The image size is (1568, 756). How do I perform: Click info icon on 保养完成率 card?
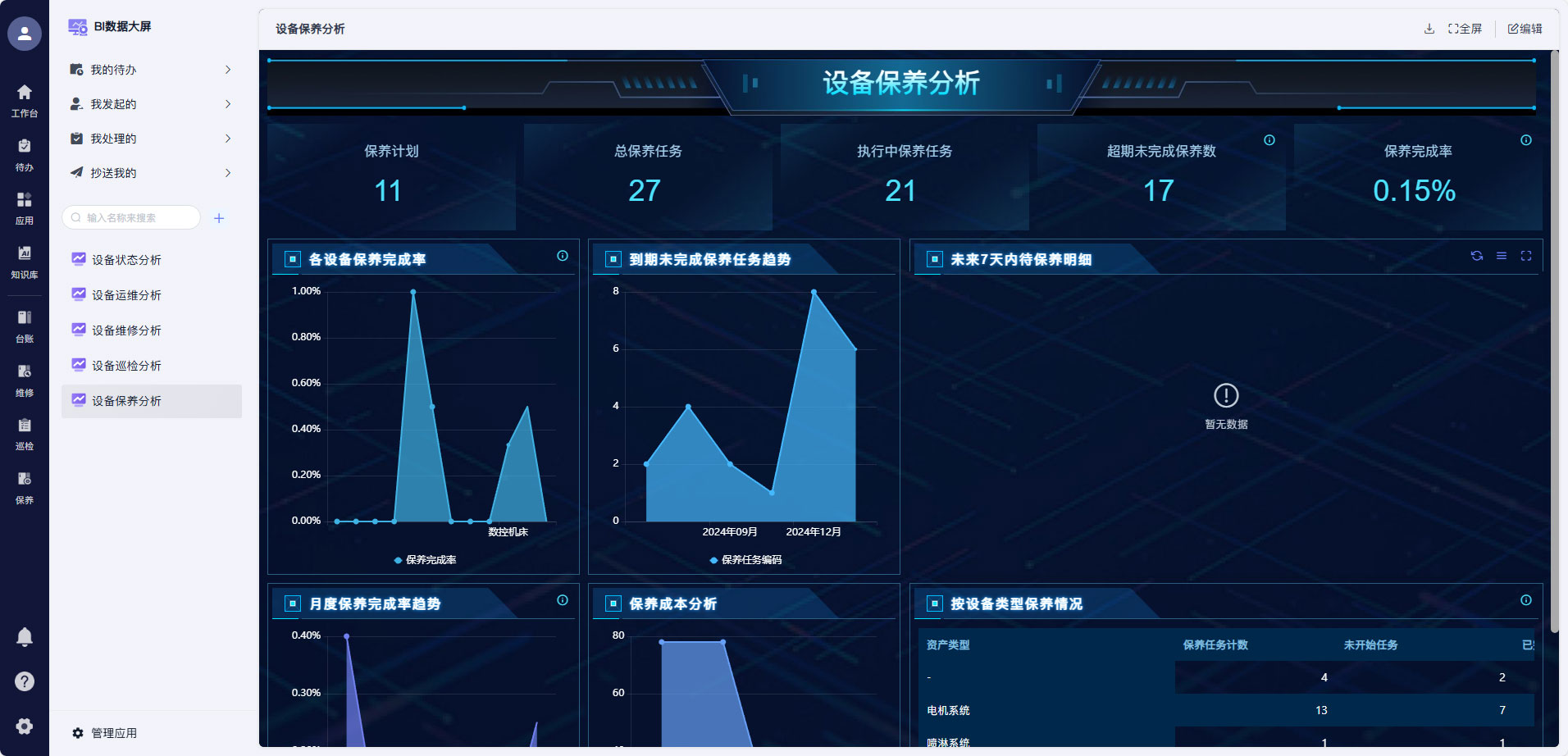click(x=1526, y=140)
